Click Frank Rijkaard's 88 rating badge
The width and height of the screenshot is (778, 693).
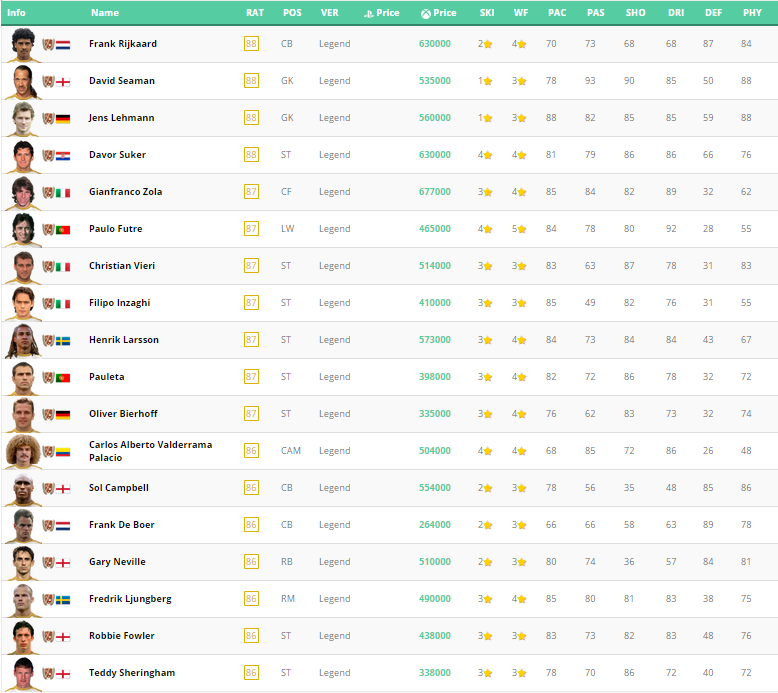click(x=252, y=44)
